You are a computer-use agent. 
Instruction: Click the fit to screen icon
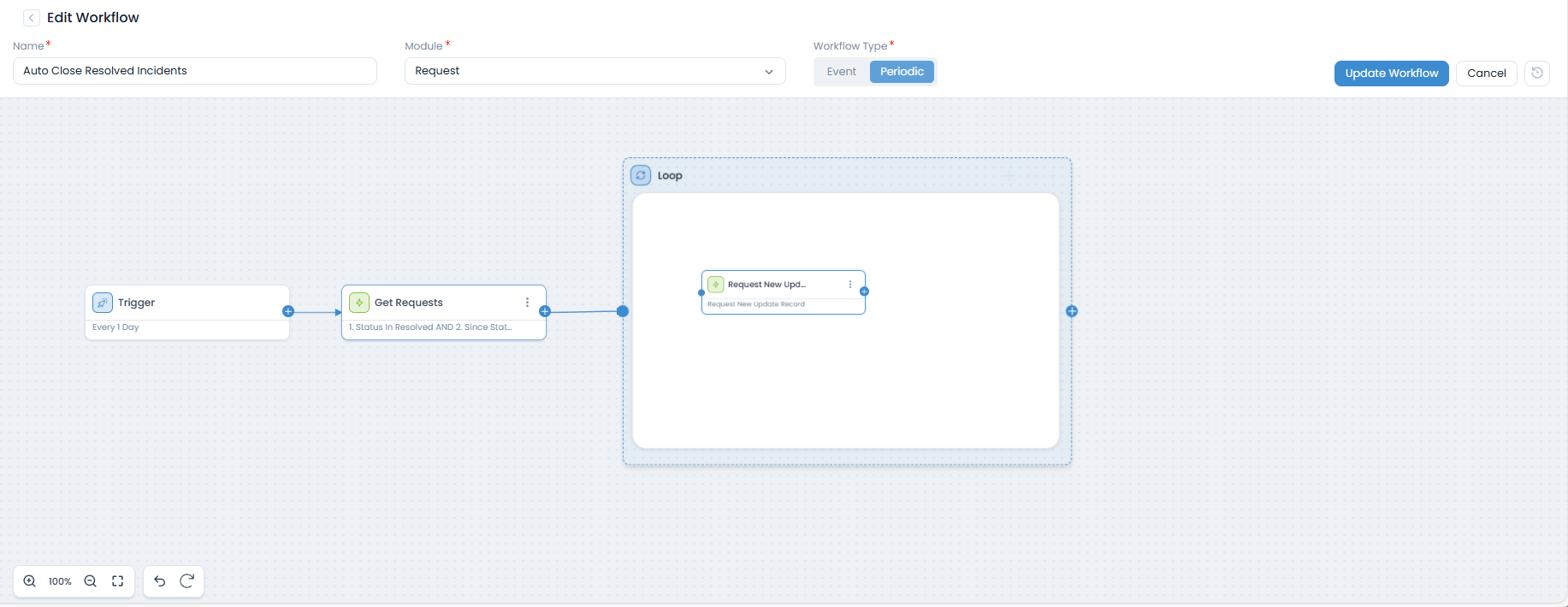pos(118,581)
